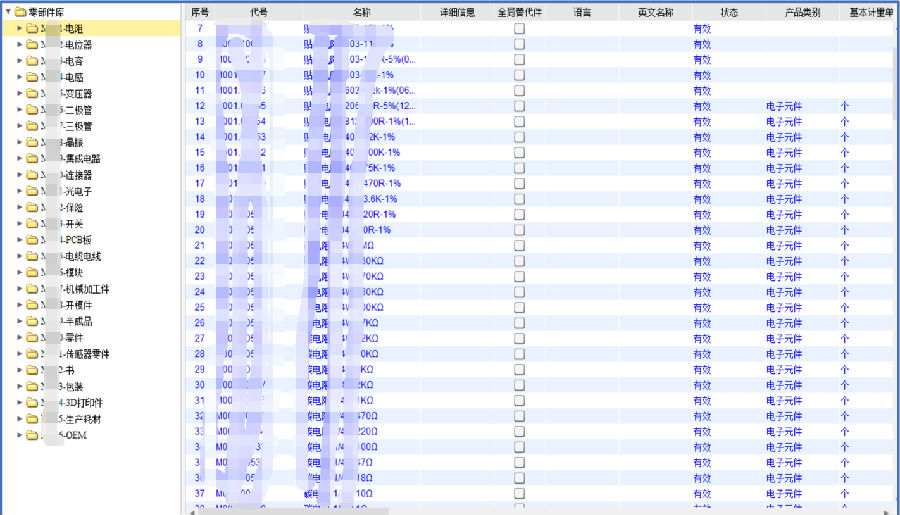
Task: Tick the 全局替代件 checkbox in row 37
Action: 519,493
